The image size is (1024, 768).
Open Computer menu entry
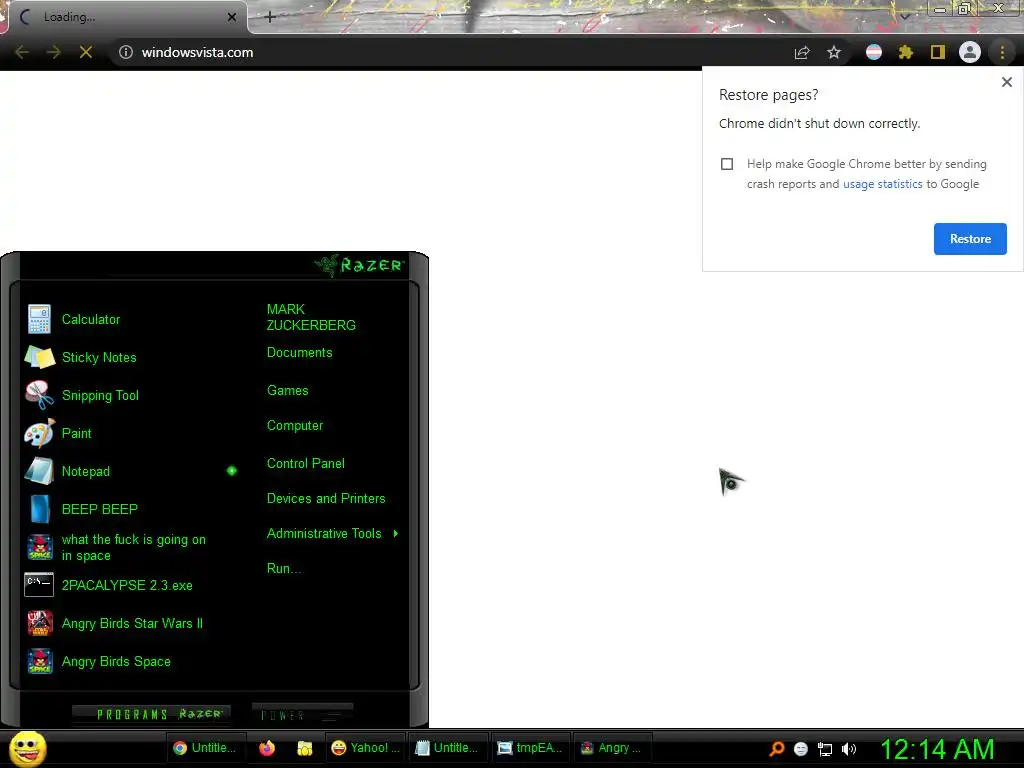point(295,426)
